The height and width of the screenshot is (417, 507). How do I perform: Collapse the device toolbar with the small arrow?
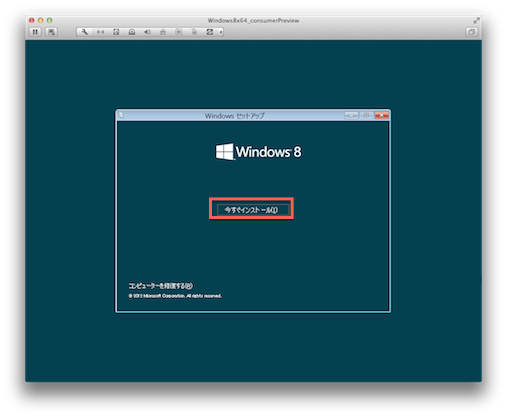(221, 32)
